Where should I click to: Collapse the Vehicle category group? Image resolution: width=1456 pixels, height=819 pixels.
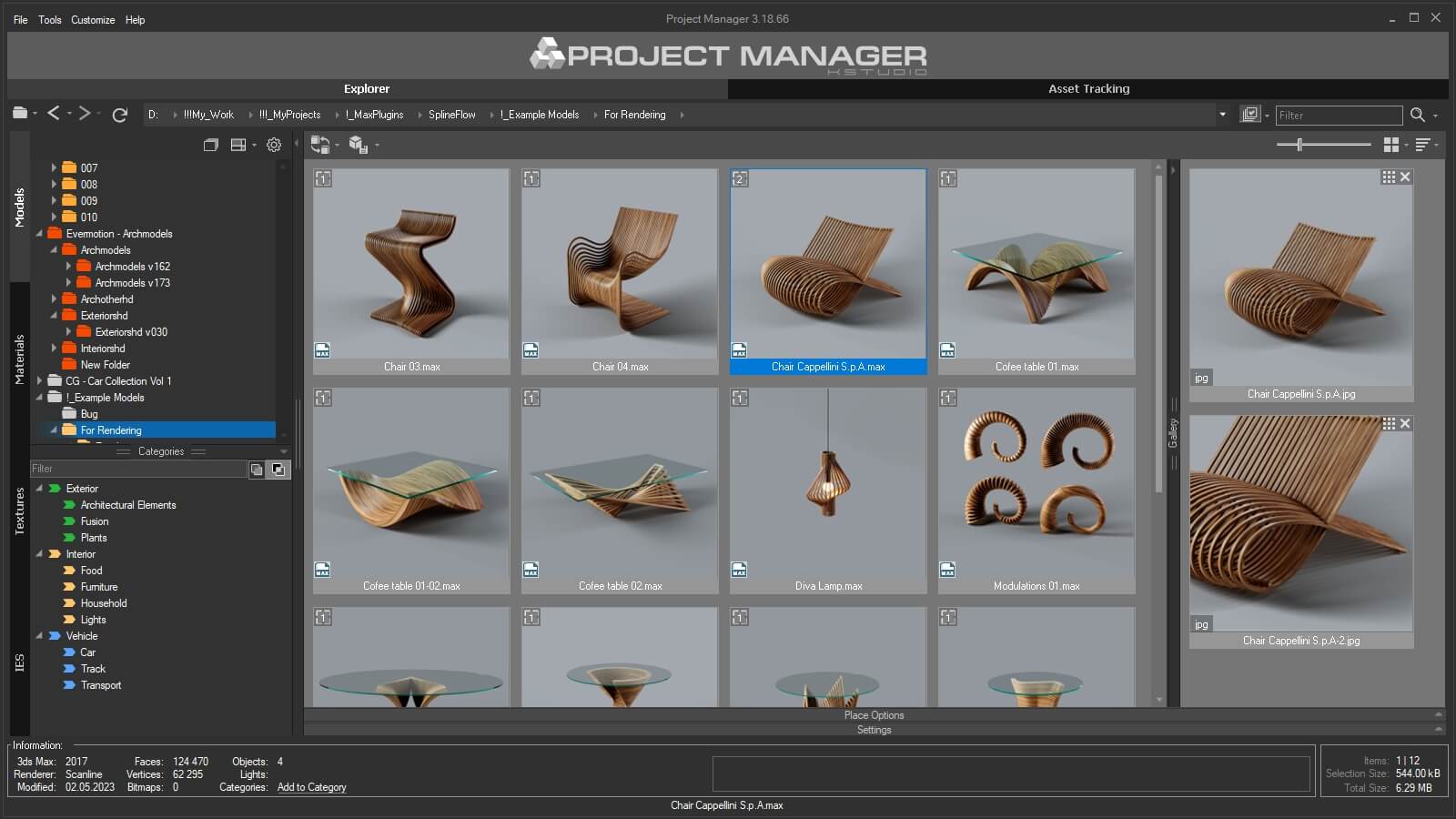tap(39, 636)
